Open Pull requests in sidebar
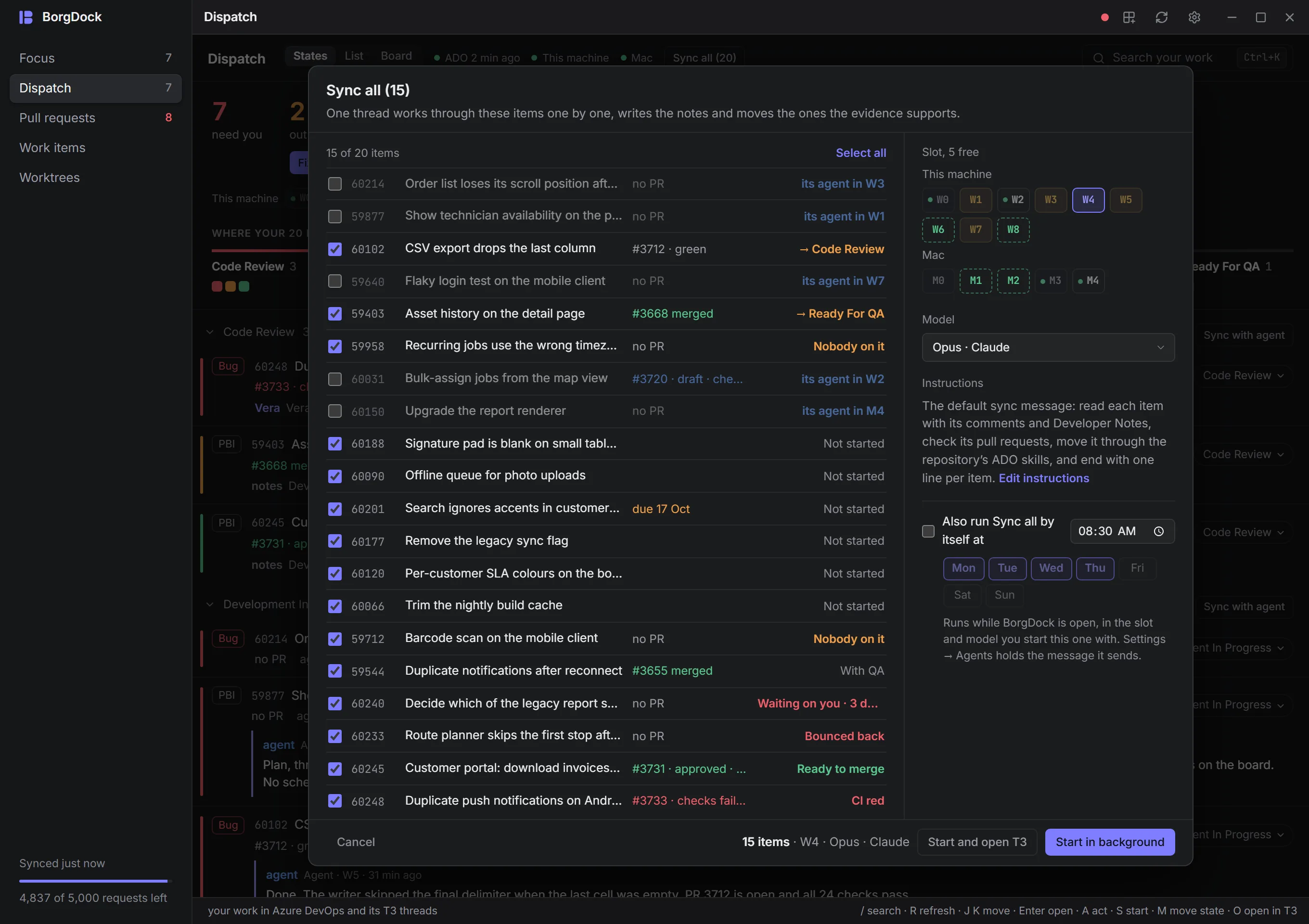This screenshot has width=1309, height=924. (x=95, y=118)
